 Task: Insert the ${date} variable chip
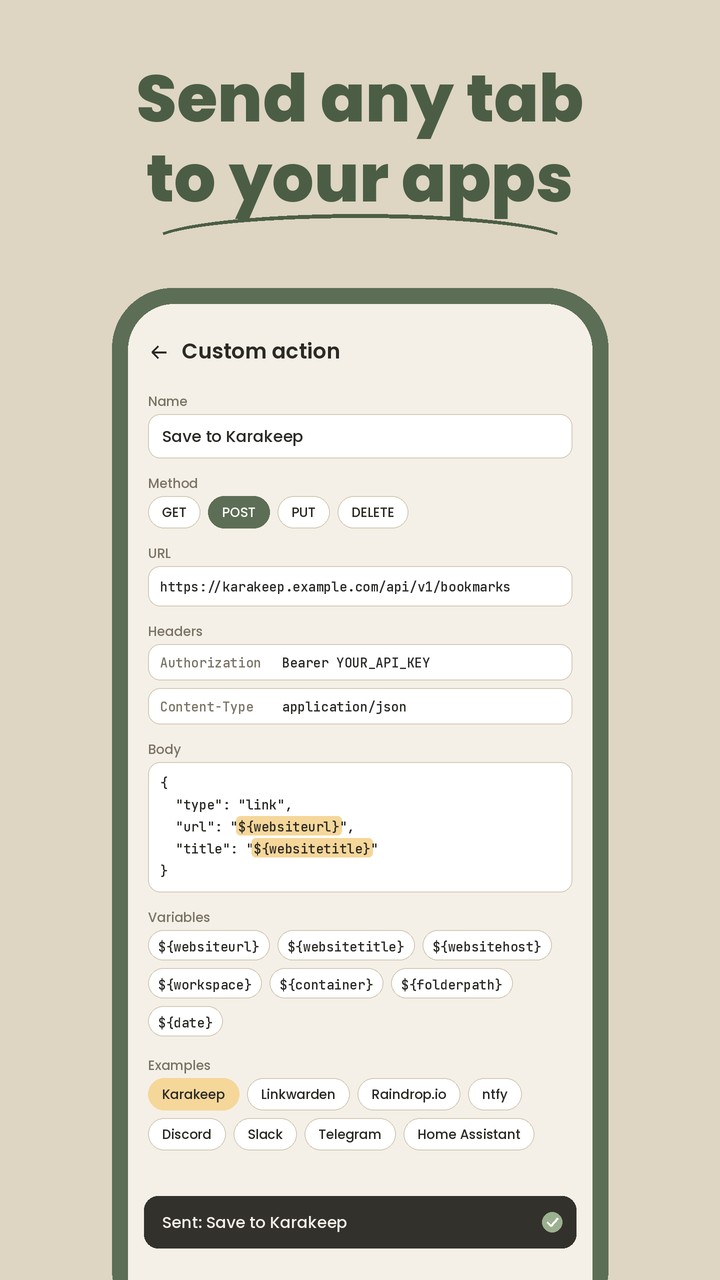click(x=185, y=1023)
